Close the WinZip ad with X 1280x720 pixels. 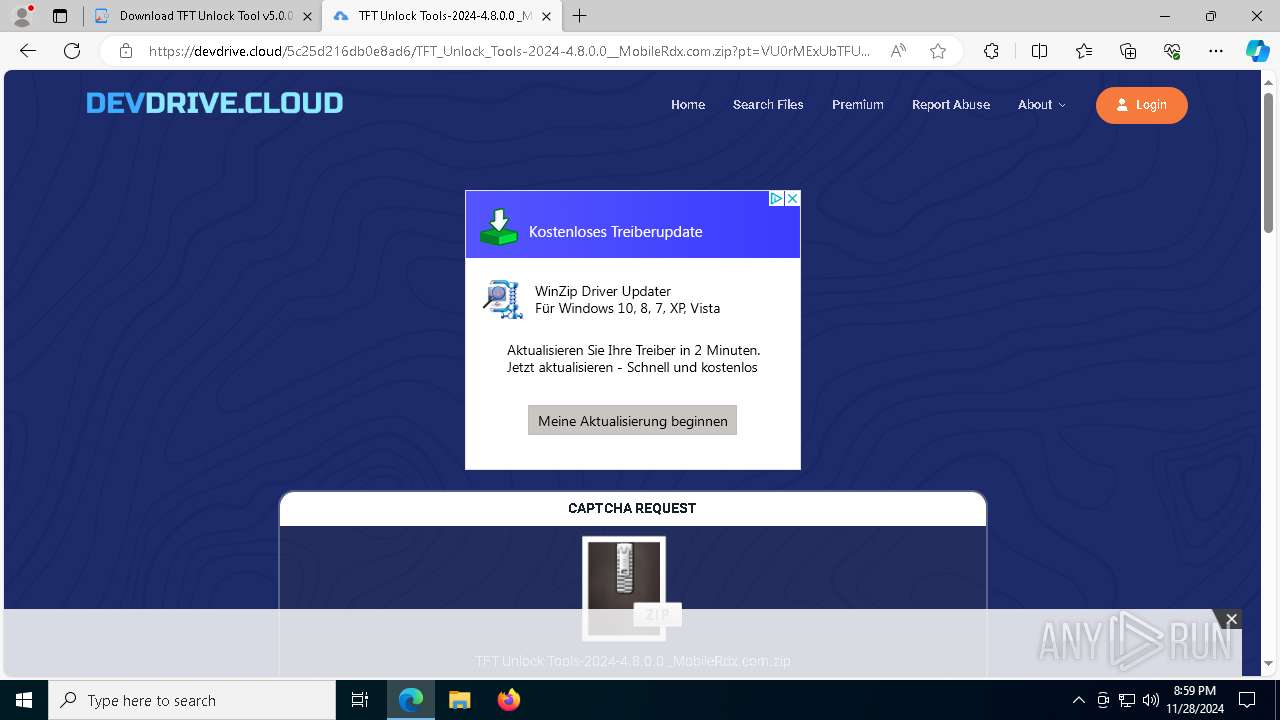point(792,198)
